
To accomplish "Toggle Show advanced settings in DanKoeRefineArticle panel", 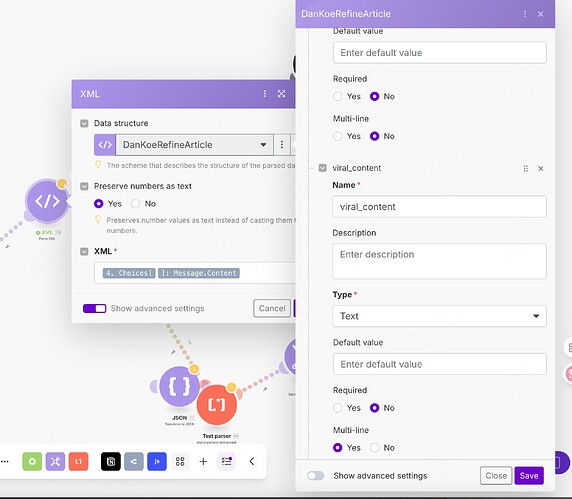I will pos(316,476).
